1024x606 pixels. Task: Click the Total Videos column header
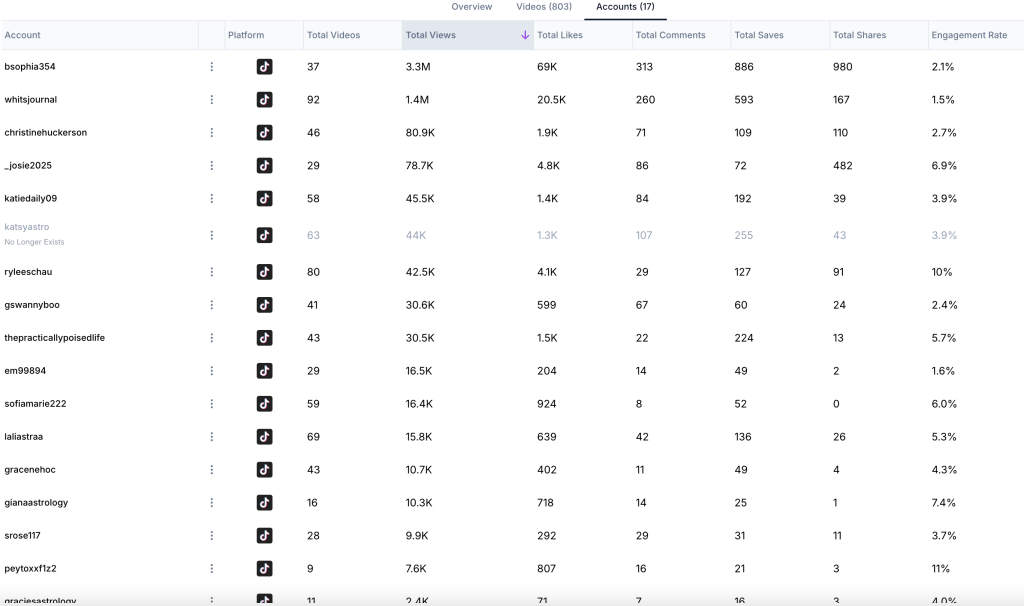[x=334, y=35]
